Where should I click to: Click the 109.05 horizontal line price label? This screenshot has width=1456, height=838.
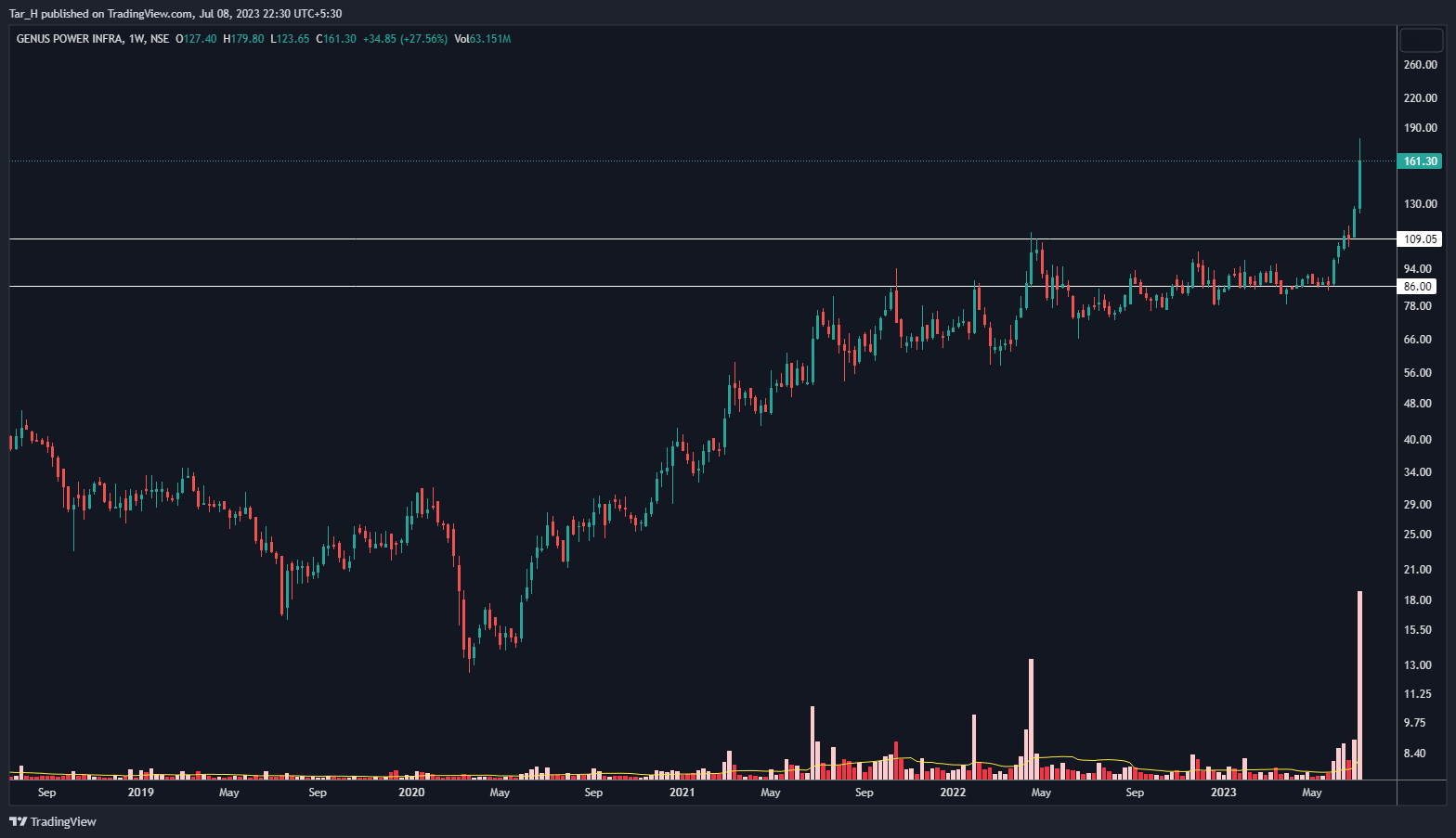point(1419,239)
